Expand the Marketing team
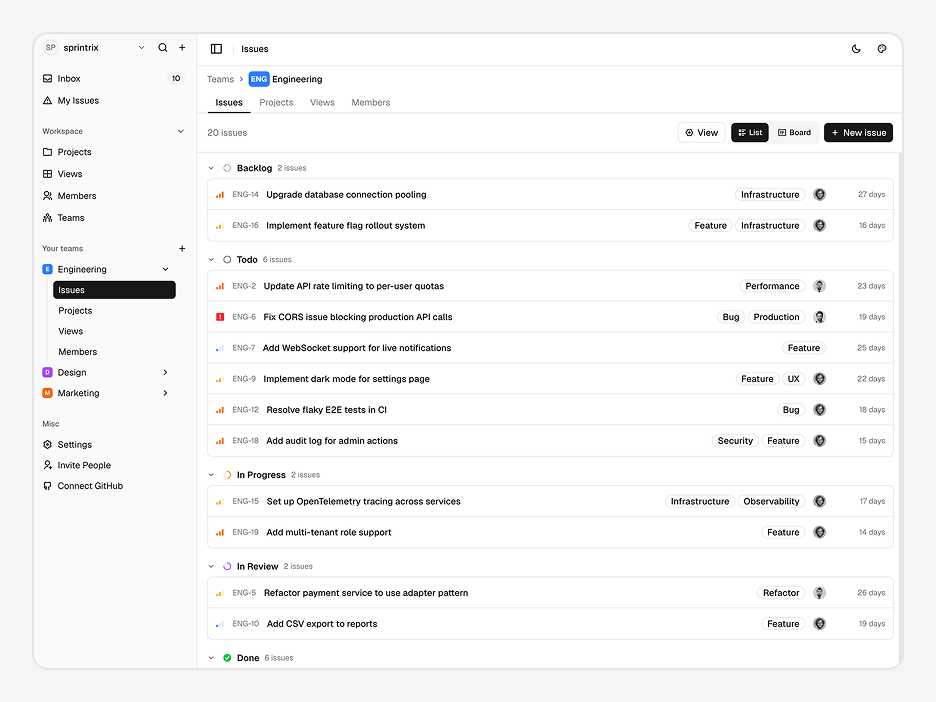936x702 pixels. pos(165,393)
